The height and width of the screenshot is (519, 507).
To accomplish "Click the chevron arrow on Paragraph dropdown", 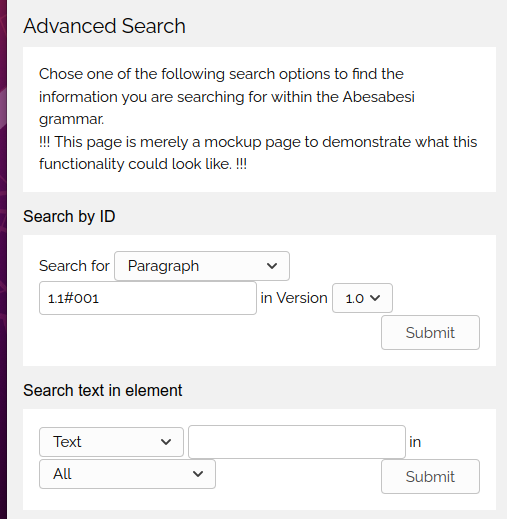I will [x=272, y=266].
